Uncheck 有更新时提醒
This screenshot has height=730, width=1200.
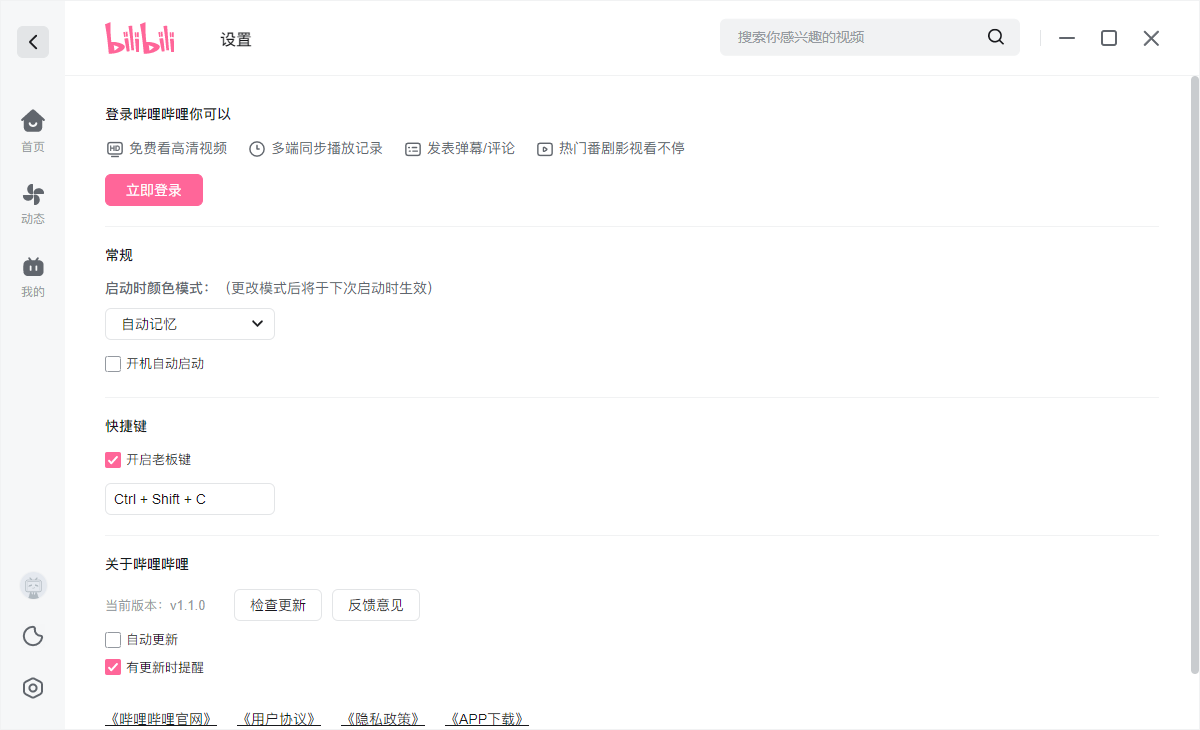(113, 667)
